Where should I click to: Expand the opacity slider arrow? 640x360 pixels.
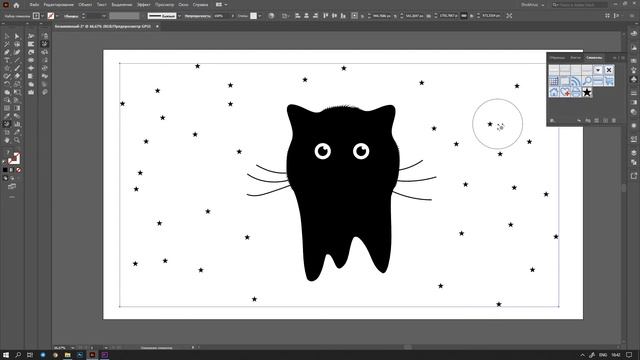(x=233, y=16)
